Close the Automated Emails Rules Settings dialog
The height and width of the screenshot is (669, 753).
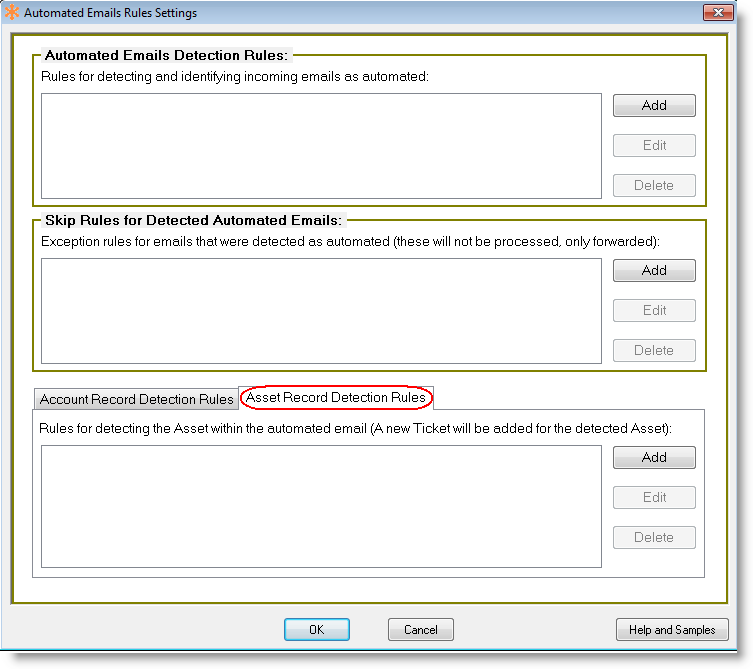(716, 13)
